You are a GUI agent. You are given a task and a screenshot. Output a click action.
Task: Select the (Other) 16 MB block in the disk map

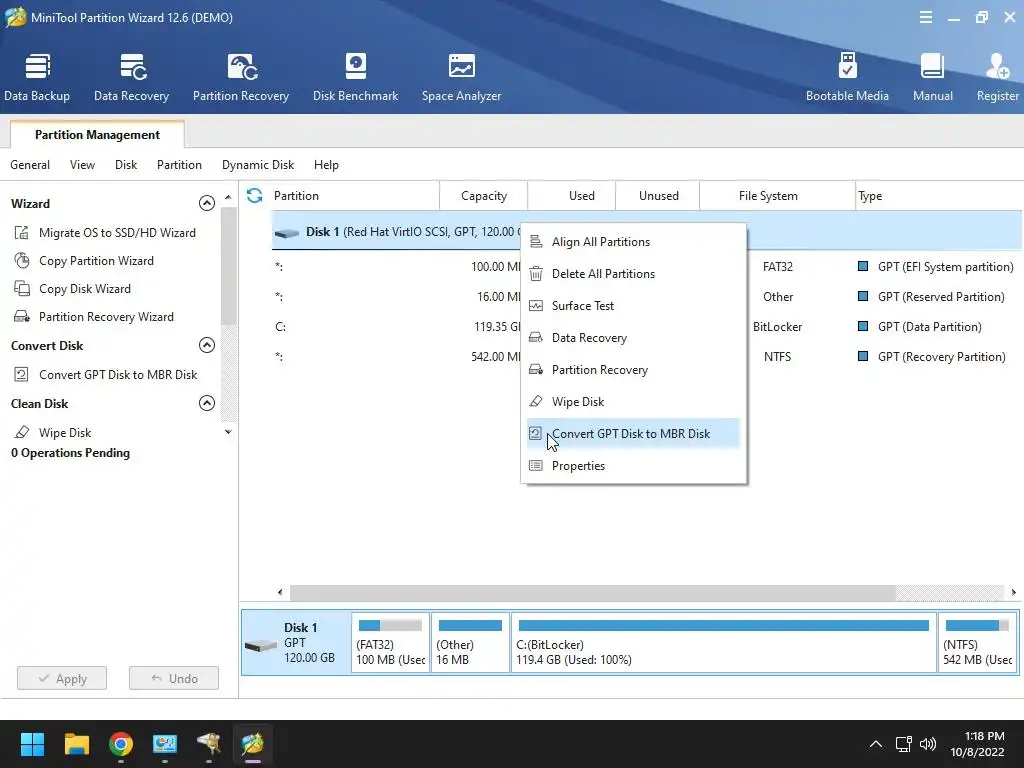point(470,643)
